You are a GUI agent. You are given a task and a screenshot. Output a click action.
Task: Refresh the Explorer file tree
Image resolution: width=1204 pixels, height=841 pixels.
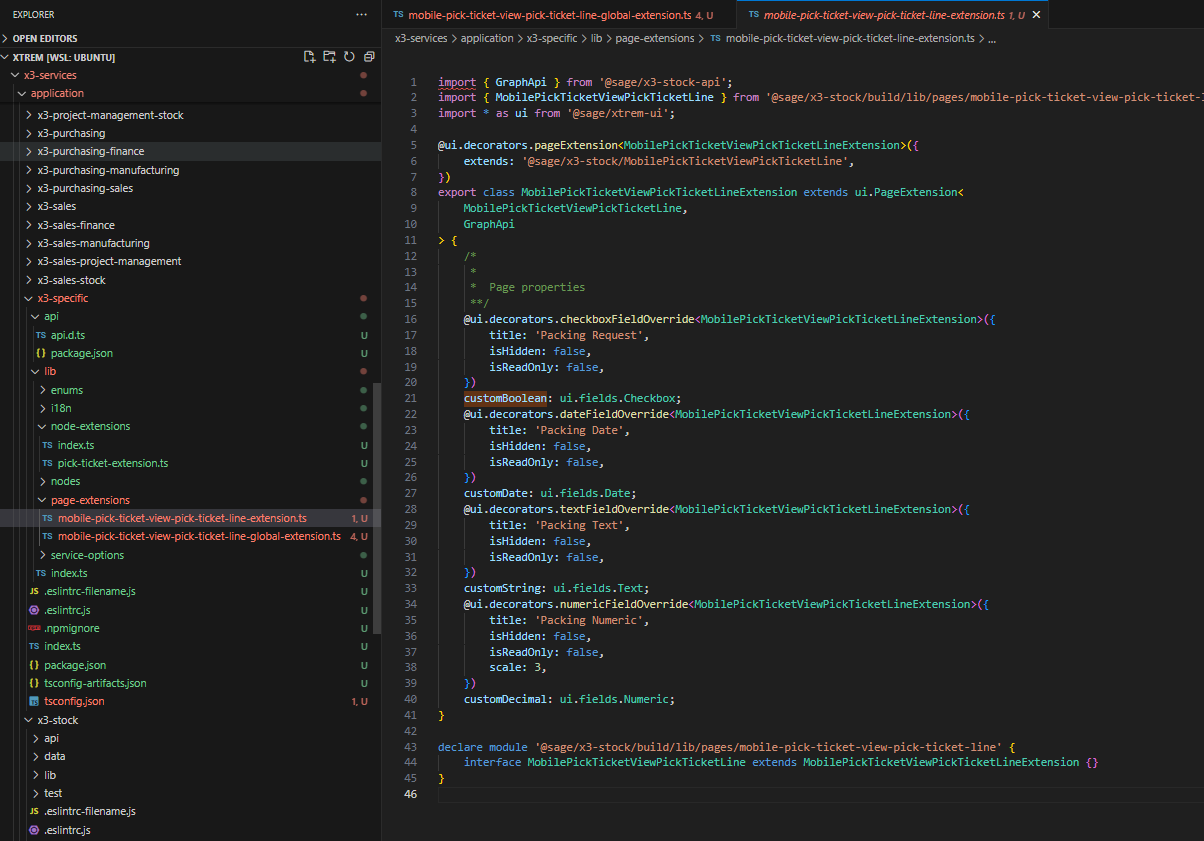coord(349,57)
